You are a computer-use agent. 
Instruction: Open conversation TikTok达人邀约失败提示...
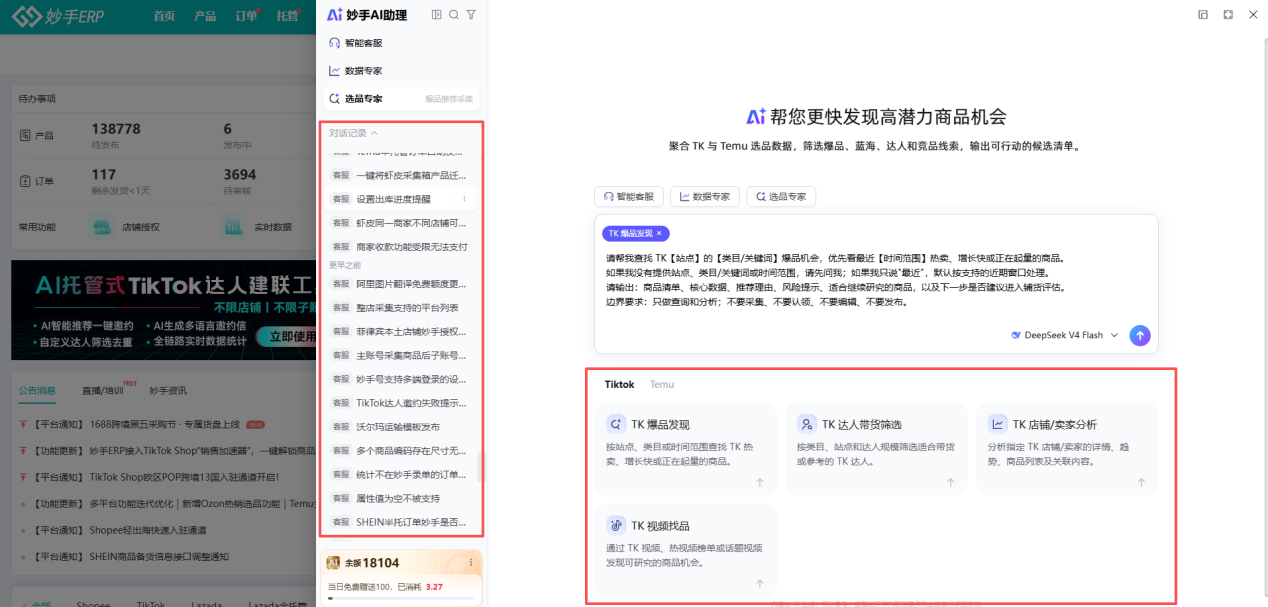pyautogui.click(x=400, y=403)
